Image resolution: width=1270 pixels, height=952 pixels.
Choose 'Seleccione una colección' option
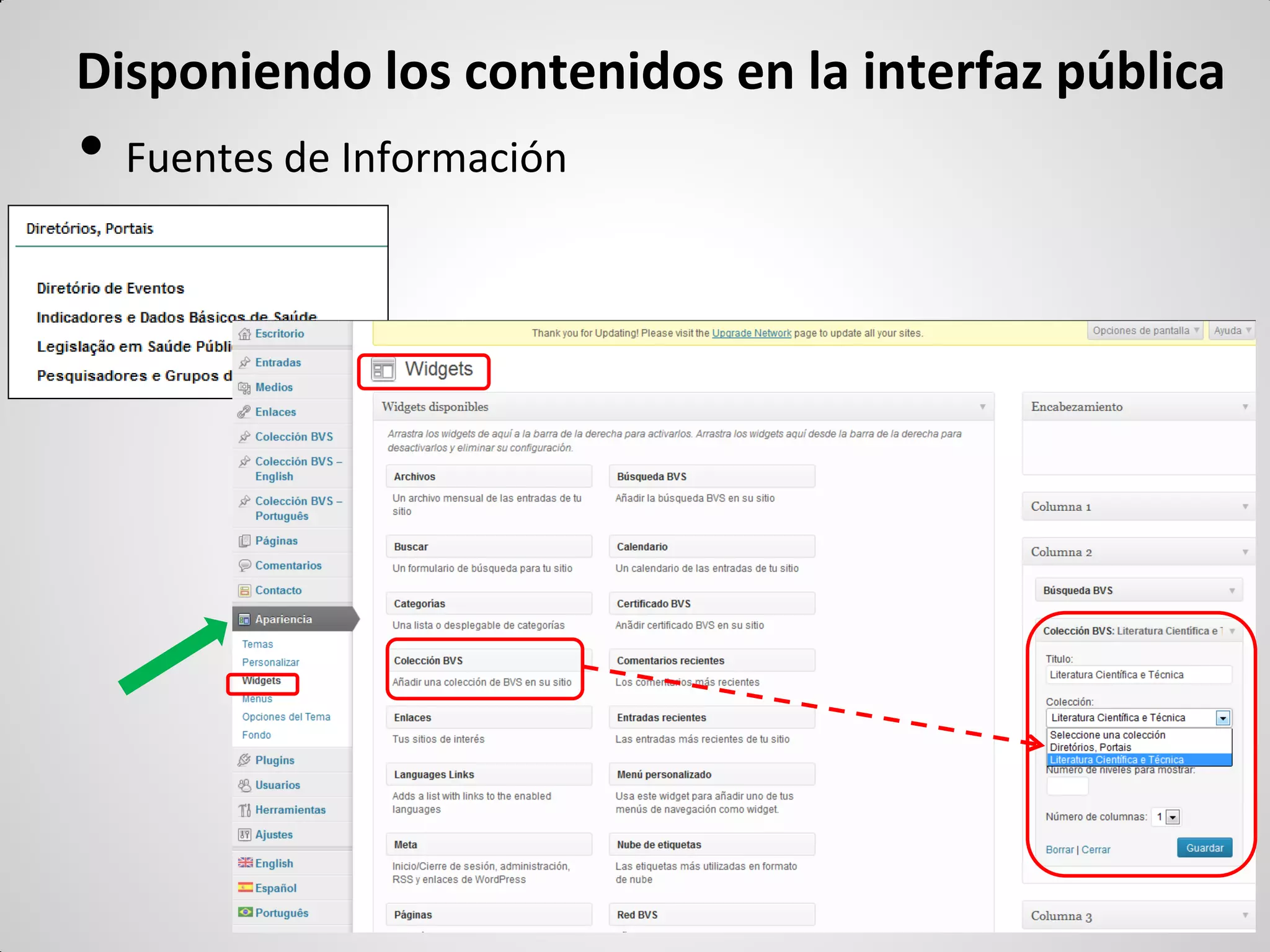(1139, 735)
